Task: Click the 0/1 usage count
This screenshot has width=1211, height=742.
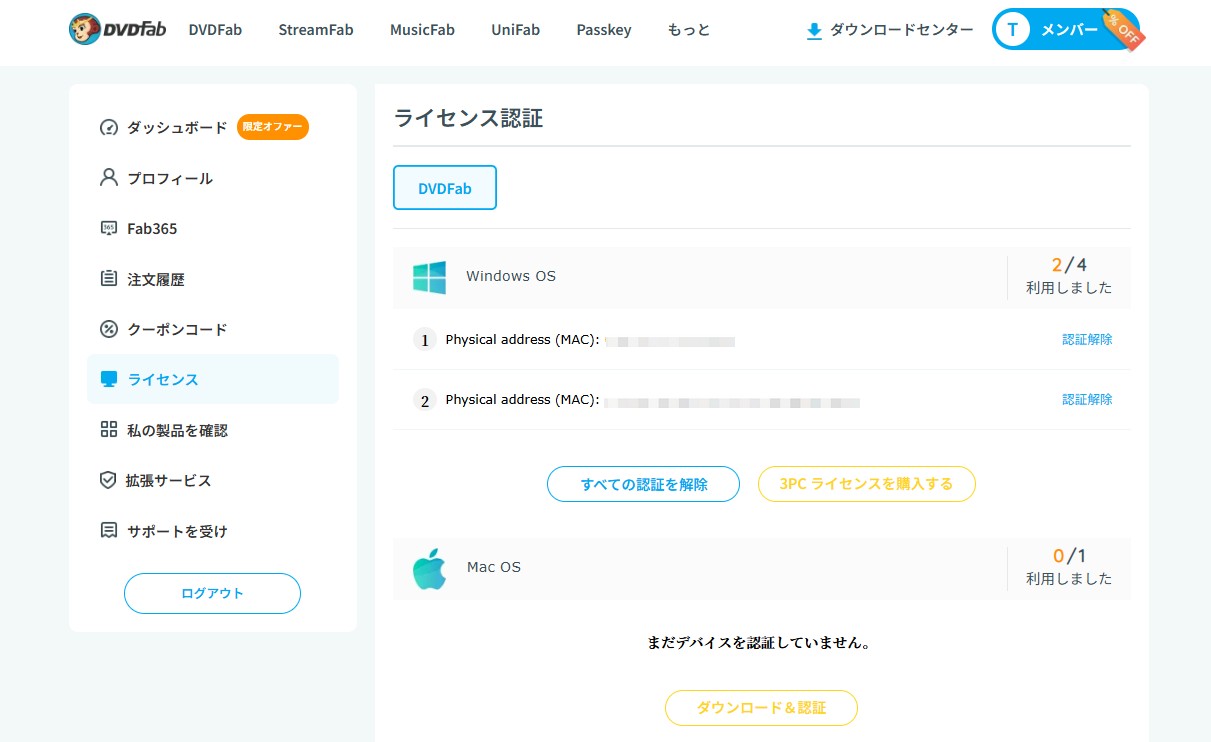Action: click(1069, 556)
